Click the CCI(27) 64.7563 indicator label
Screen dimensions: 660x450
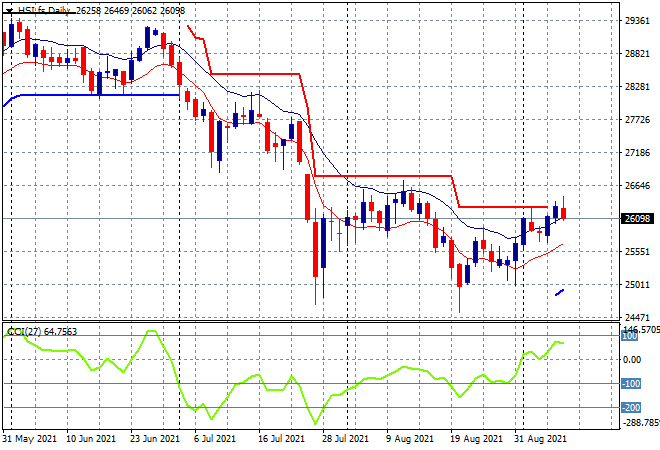(43, 332)
